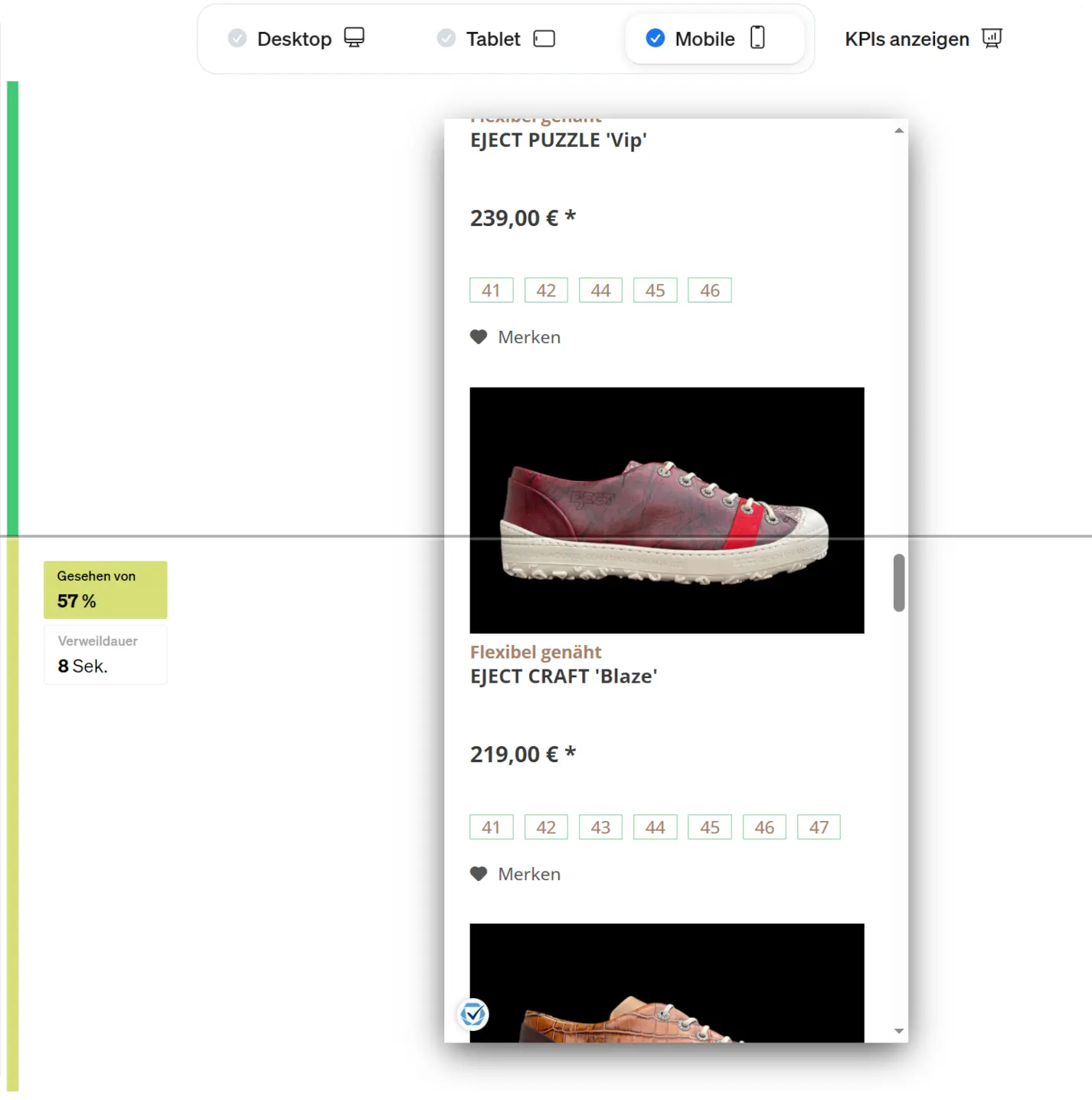Enable the Tablet view checkmark toggle

tap(446, 38)
